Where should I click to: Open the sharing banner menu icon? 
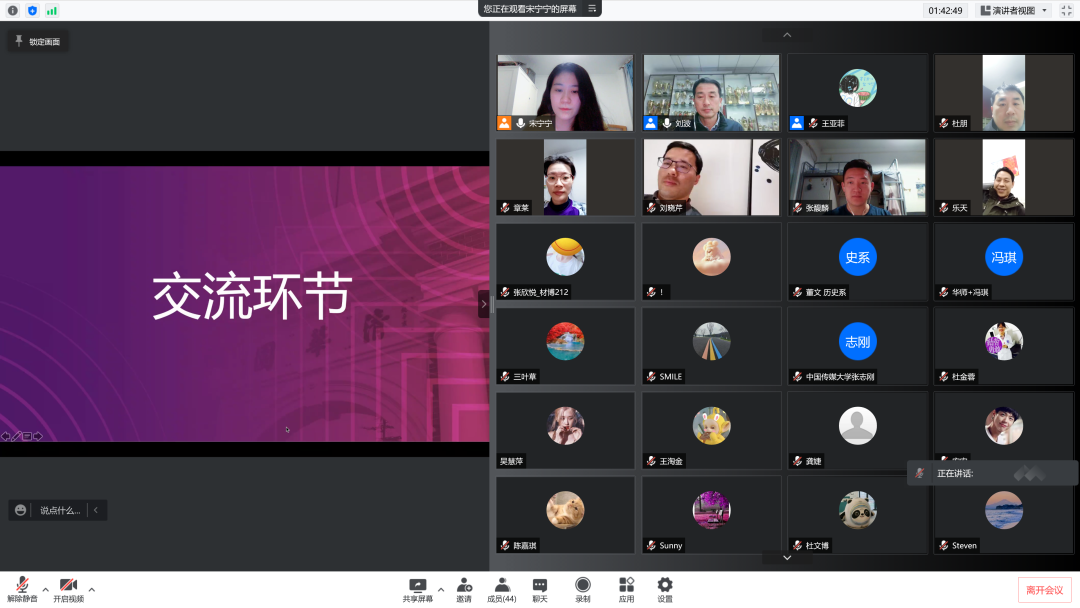click(x=592, y=9)
